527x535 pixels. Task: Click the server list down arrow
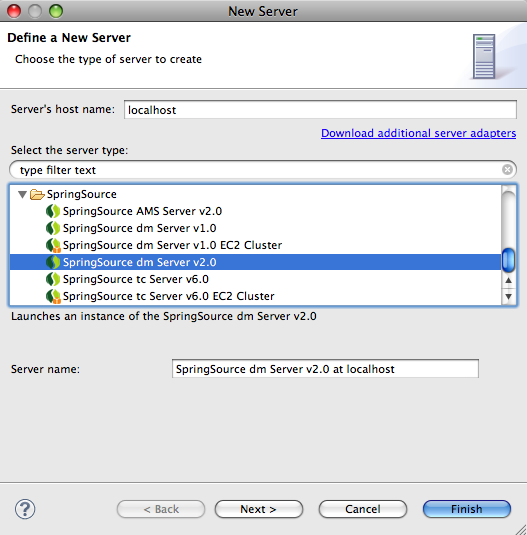[x=508, y=297]
